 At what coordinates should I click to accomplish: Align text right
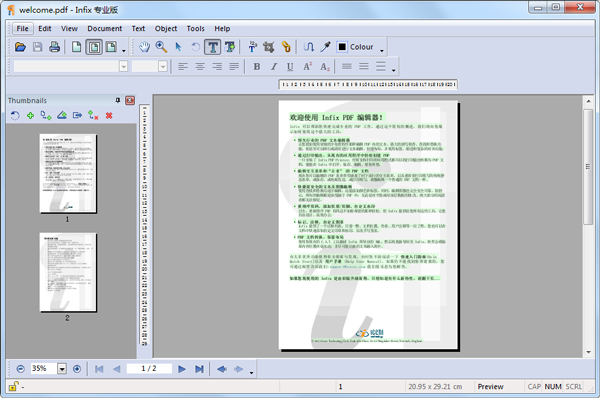pyautogui.click(x=217, y=67)
